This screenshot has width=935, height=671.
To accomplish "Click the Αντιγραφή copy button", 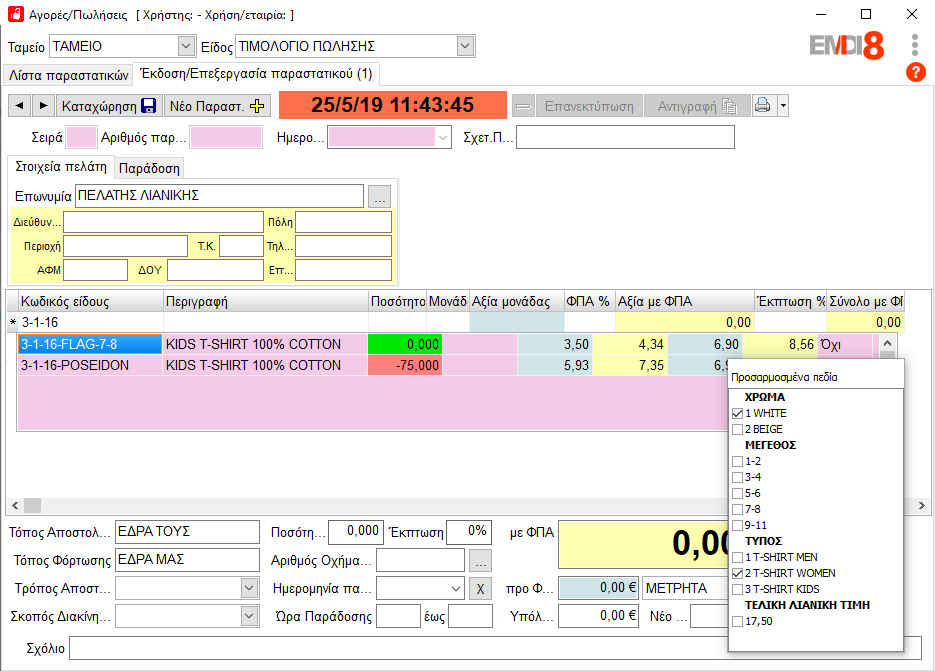I will click(697, 106).
